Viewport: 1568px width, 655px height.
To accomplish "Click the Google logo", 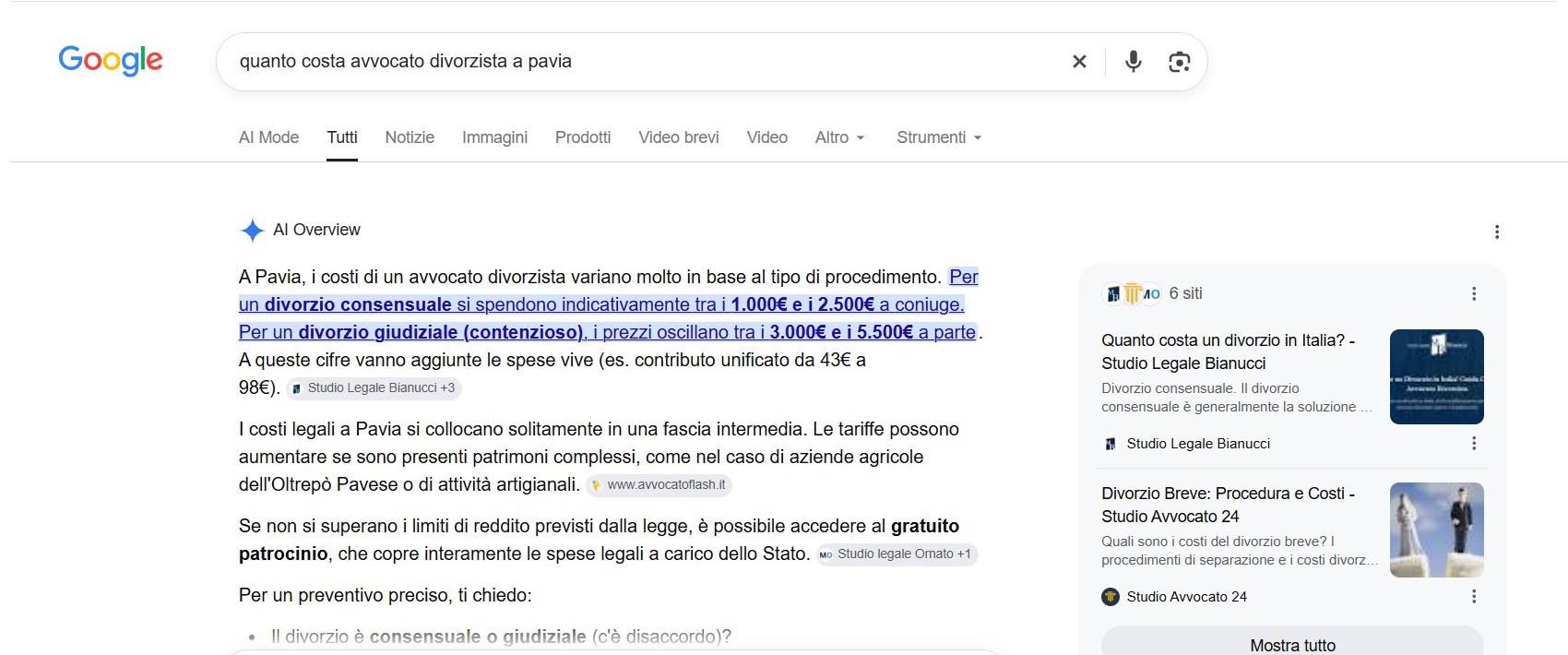I will point(111,61).
